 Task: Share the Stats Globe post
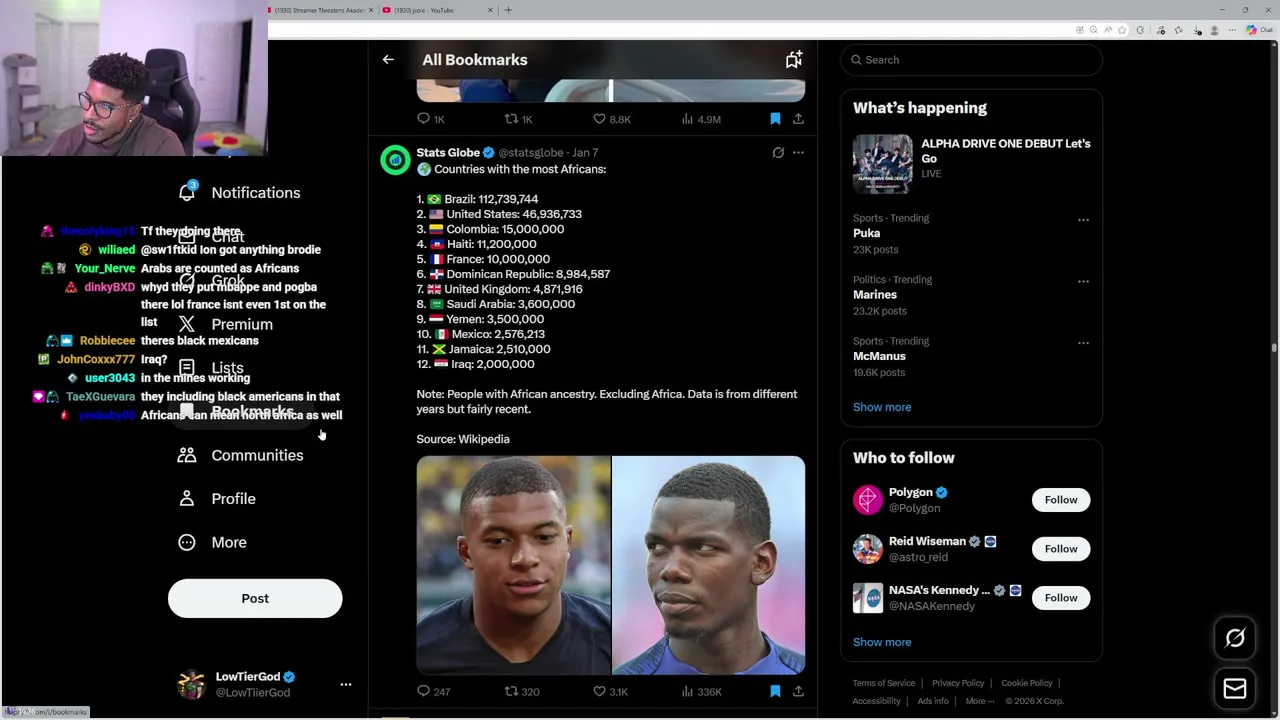(x=798, y=691)
